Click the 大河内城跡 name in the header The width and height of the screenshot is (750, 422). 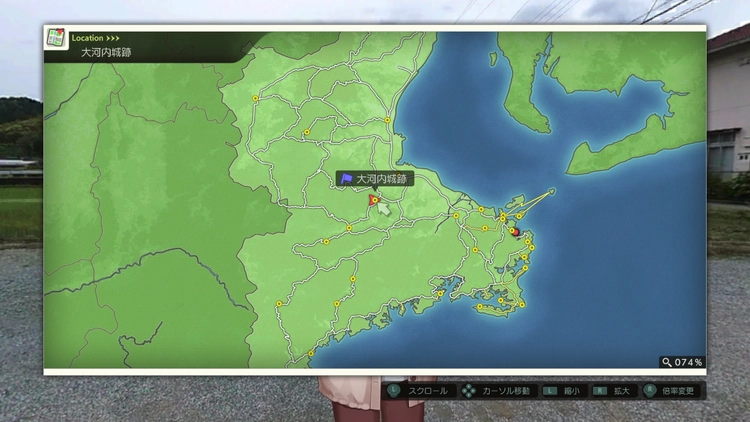[x=106, y=52]
